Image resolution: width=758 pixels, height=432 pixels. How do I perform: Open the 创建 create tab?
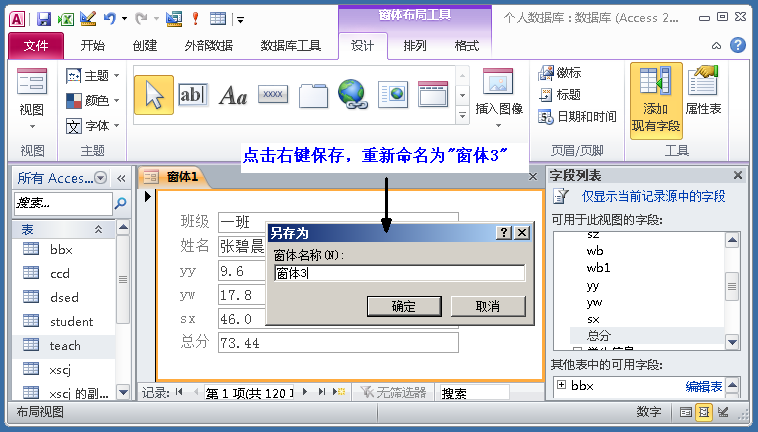pos(145,46)
